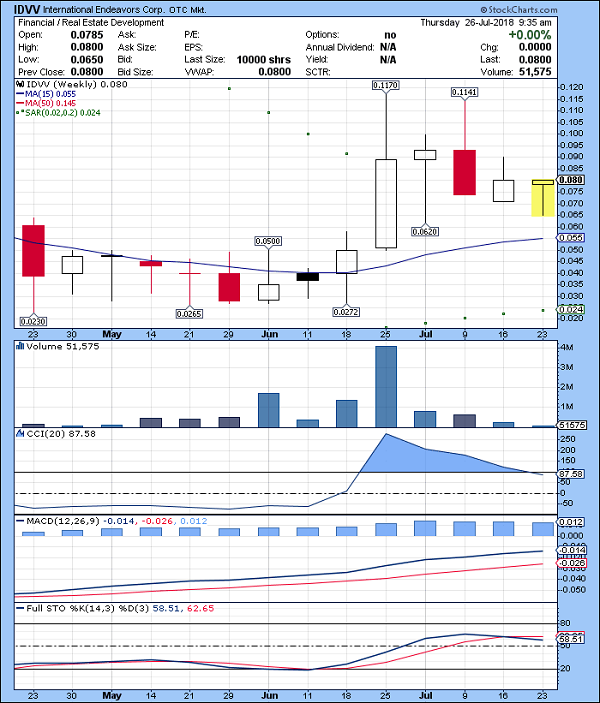Click the -0.014 MACD line axis tag
Viewport: 600px width, 703px height.
click(572, 550)
